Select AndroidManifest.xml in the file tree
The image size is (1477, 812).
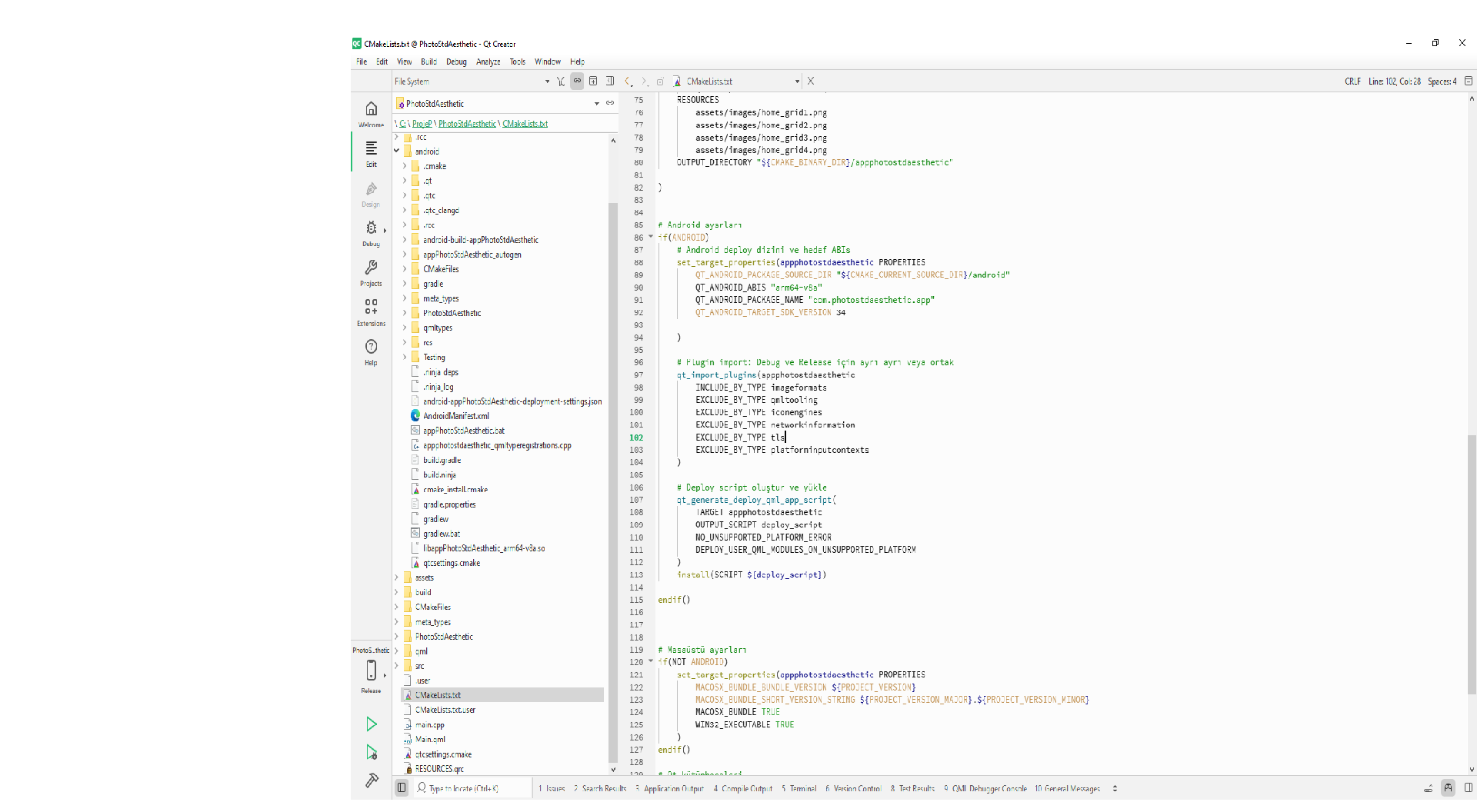(455, 416)
